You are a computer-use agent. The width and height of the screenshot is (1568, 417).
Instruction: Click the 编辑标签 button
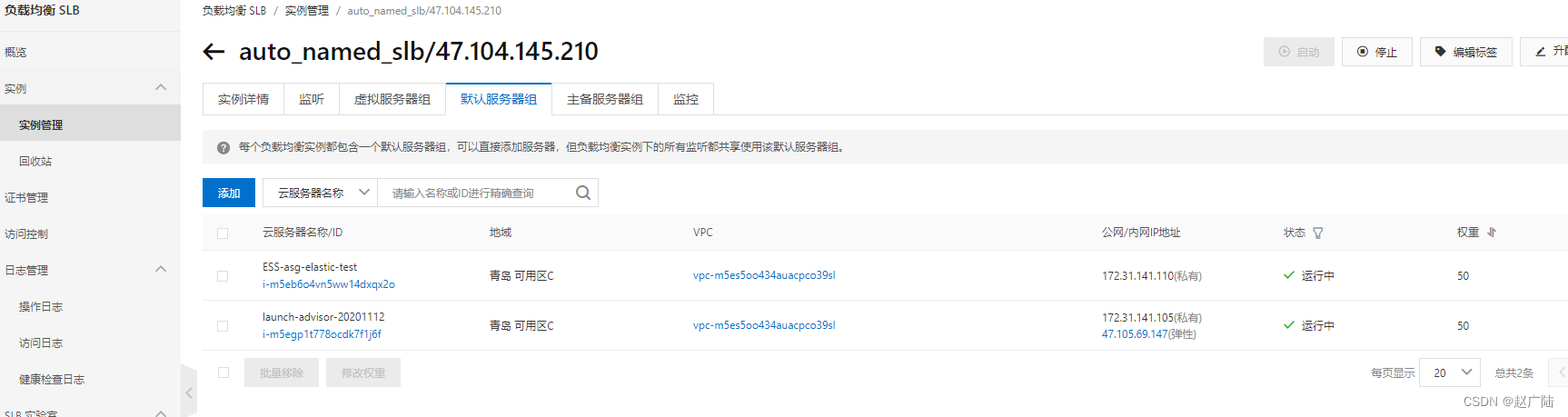(1466, 52)
